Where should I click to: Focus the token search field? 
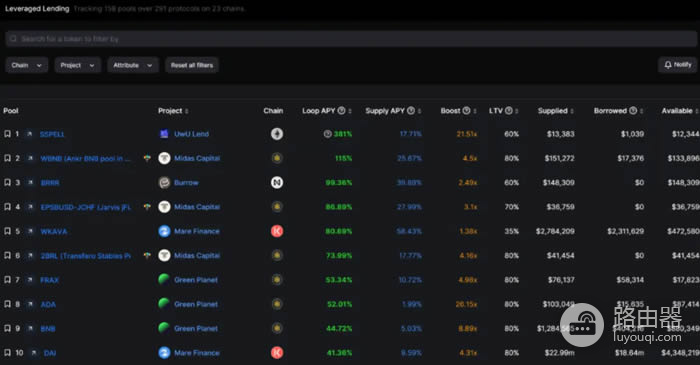point(351,39)
